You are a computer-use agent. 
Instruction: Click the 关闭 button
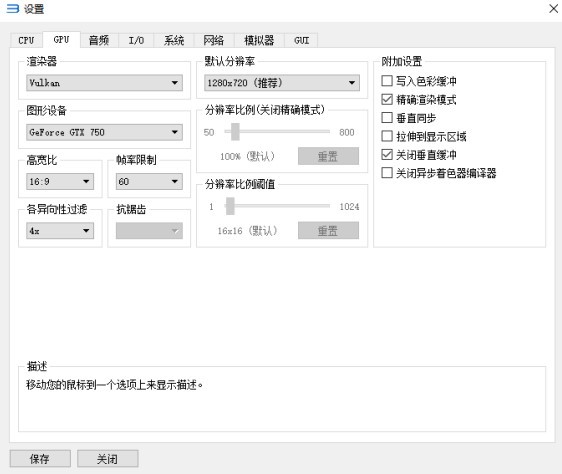tap(108, 459)
